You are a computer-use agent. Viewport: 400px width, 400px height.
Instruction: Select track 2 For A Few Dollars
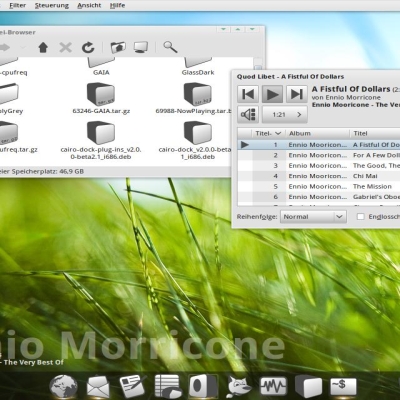pyautogui.click(x=319, y=155)
